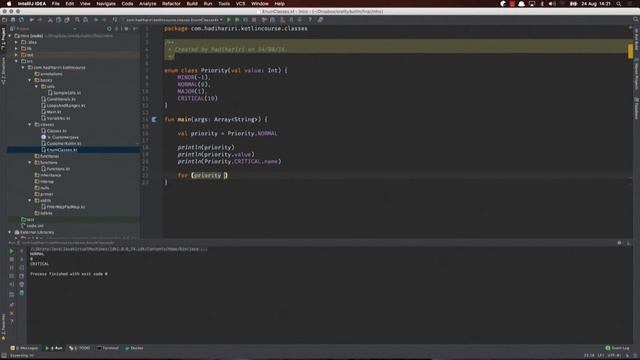This screenshot has width=640, height=360.
Task: Toggle the Structure side tool window
Action: [x=3, y=70]
